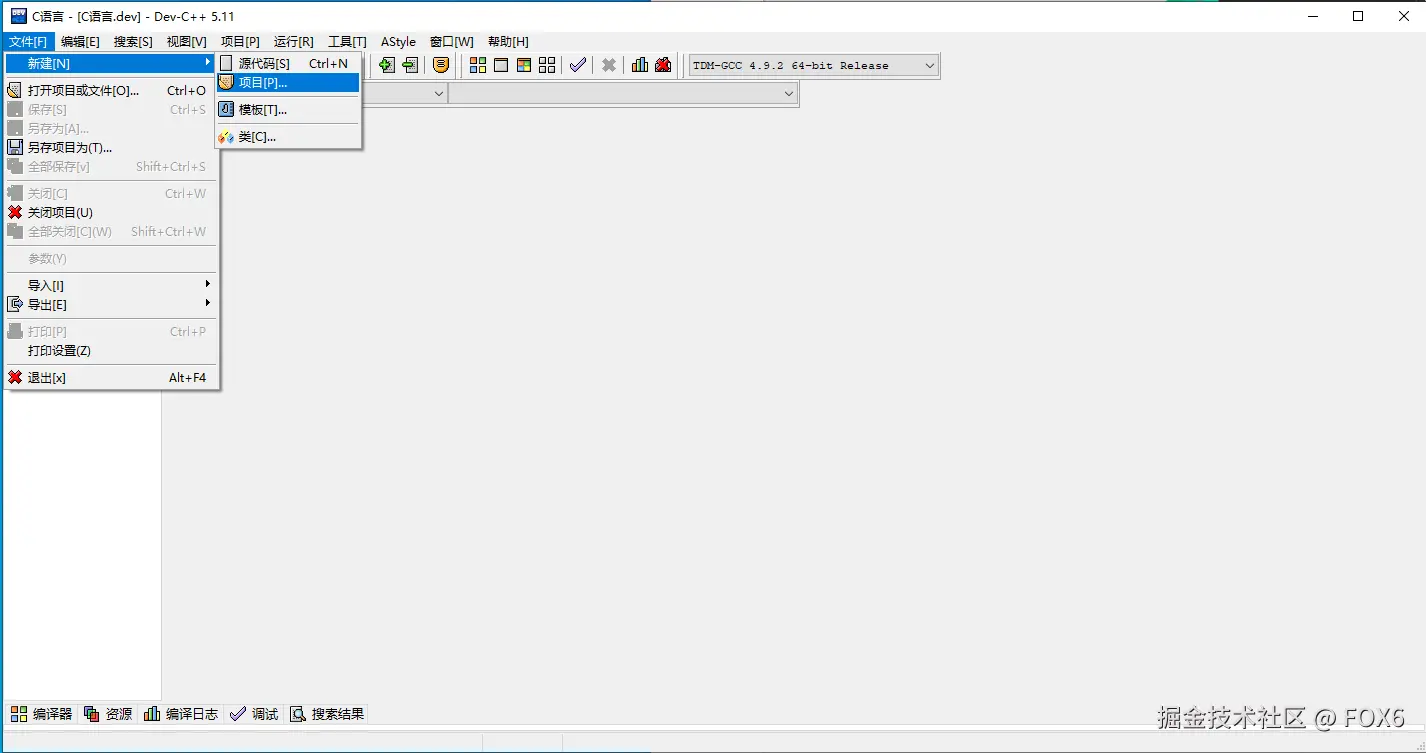This screenshot has height=753, width=1426.
Task: Click the project icon beside 项目[P]...
Action: pos(226,82)
